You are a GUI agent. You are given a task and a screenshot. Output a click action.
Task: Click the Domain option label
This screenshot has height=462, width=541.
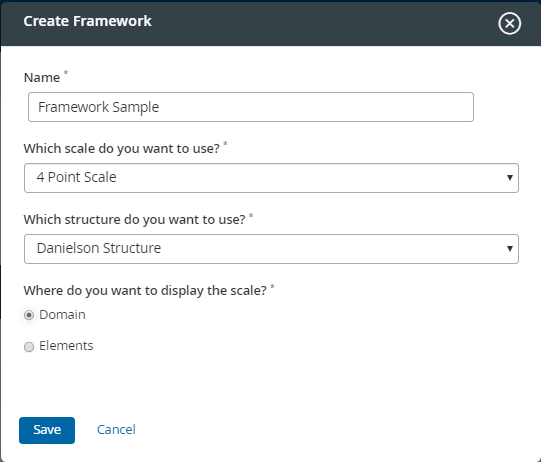pos(62,315)
